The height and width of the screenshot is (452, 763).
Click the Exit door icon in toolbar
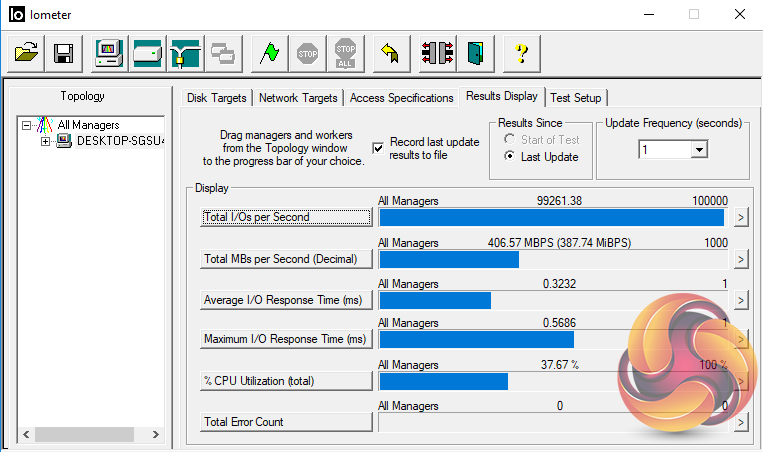475,53
